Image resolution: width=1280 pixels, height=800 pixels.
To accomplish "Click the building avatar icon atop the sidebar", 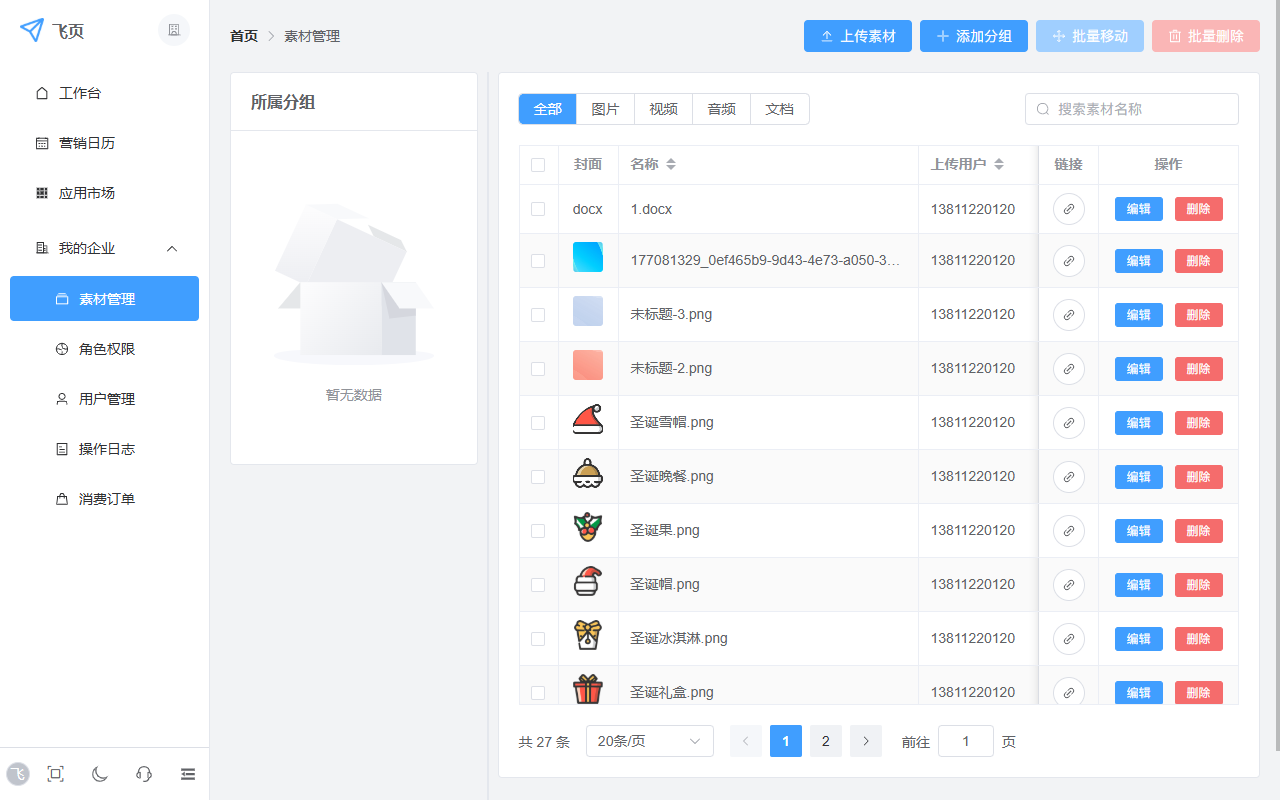I will coord(173,30).
